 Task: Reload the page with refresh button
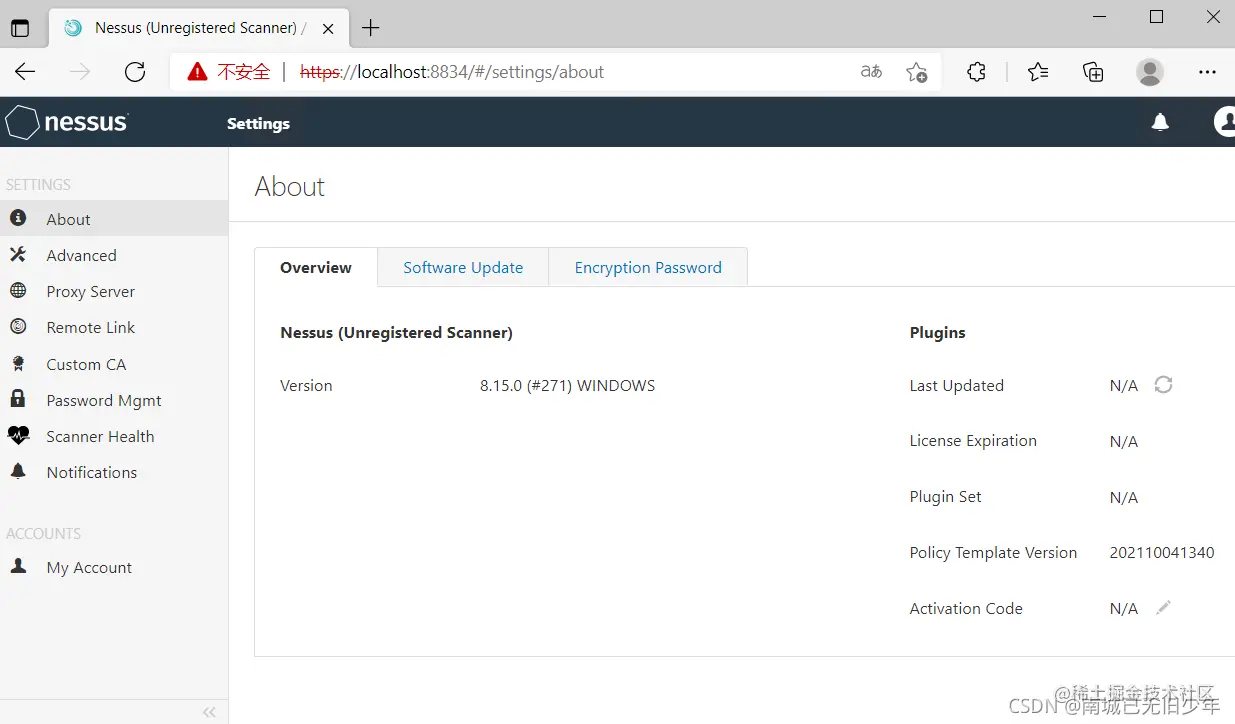tap(135, 72)
